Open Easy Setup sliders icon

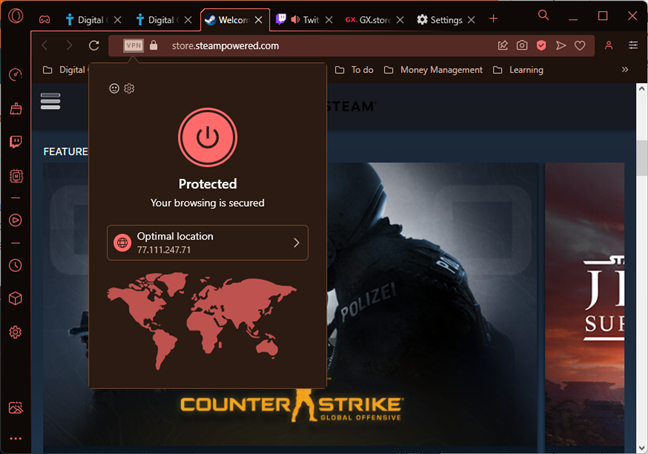(x=633, y=45)
